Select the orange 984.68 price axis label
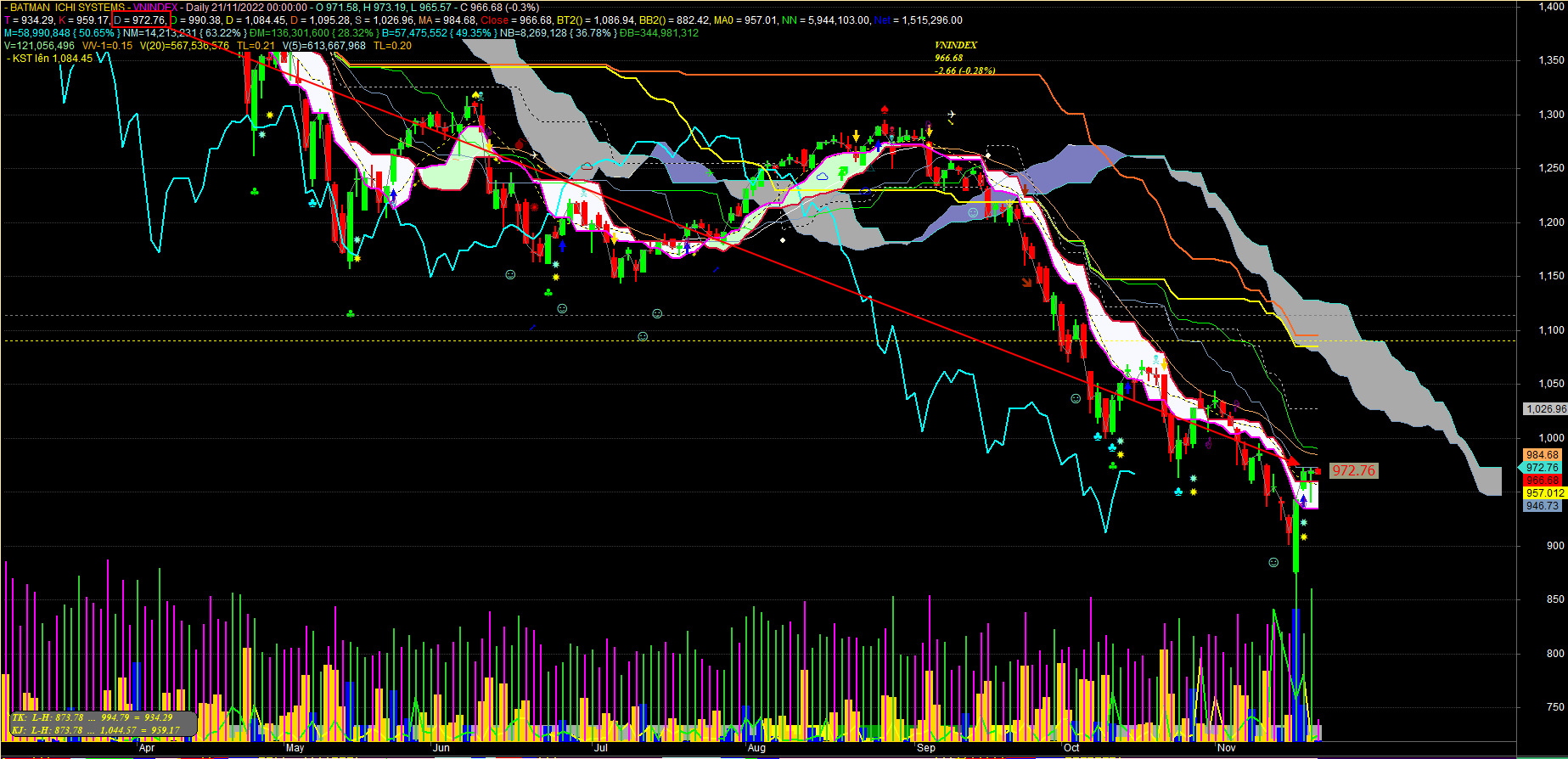The width and height of the screenshot is (1568, 759). 1542,455
